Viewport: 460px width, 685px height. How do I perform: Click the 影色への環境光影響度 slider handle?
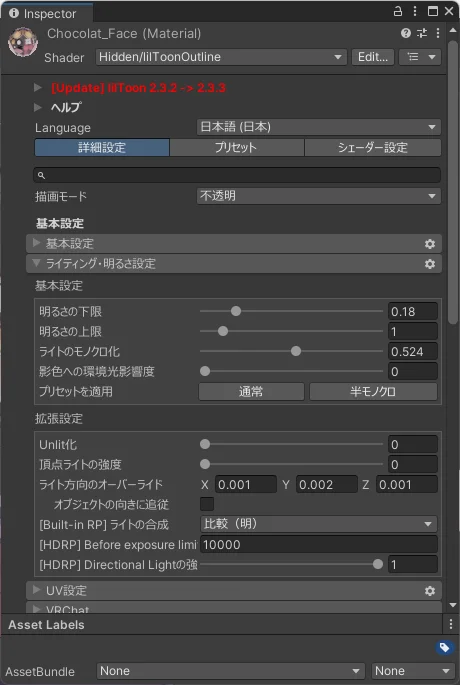pos(205,371)
